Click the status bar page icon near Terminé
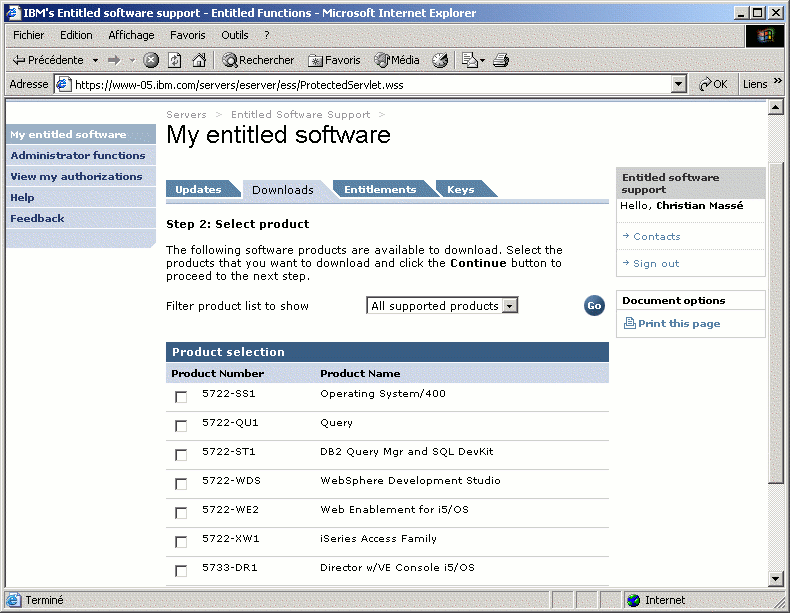The height and width of the screenshot is (613, 790). (x=14, y=600)
